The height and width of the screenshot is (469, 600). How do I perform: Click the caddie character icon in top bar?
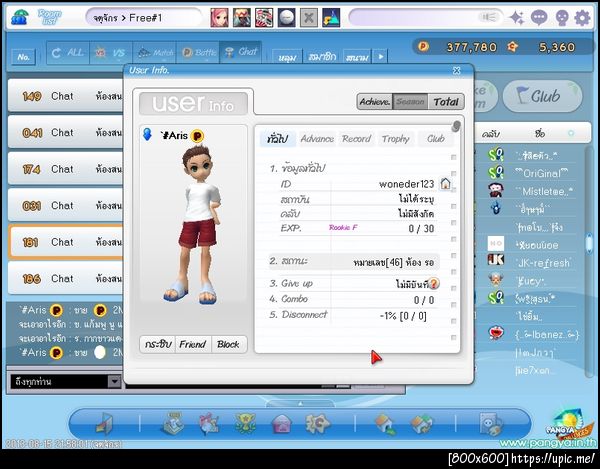coord(241,17)
